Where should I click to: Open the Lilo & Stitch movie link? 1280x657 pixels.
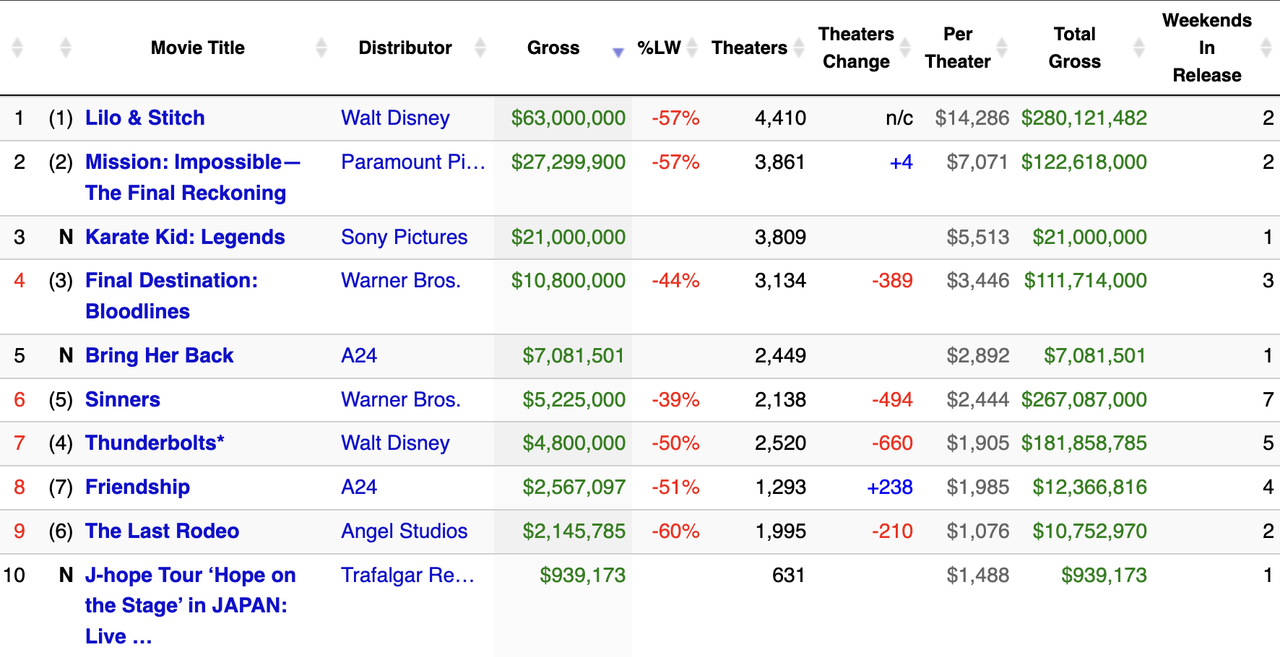(145, 118)
